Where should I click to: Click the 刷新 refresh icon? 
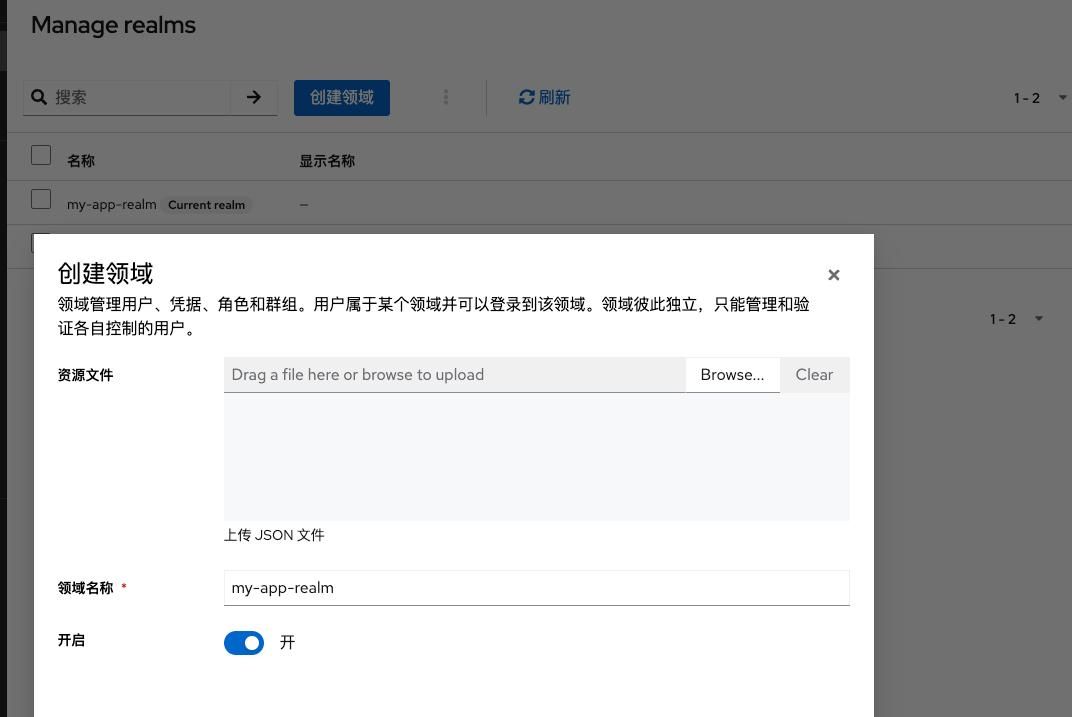(x=527, y=97)
